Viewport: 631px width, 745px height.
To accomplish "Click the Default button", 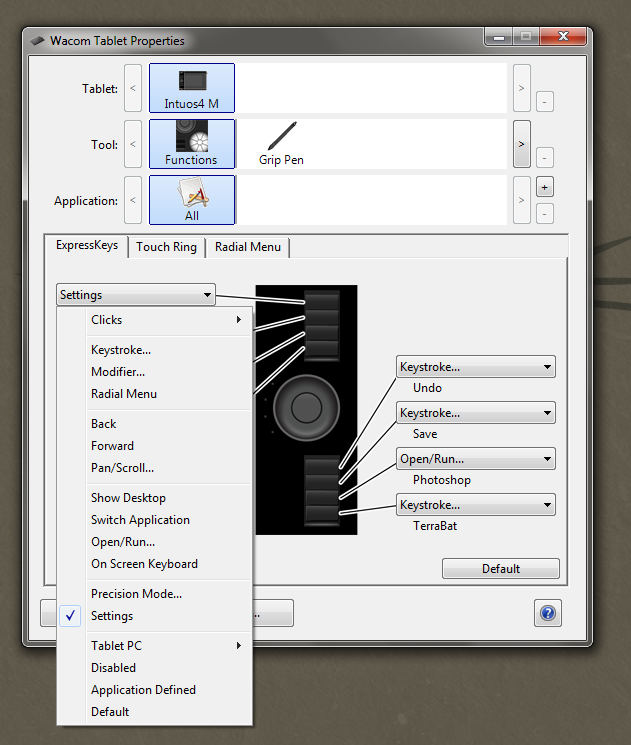I will [501, 569].
